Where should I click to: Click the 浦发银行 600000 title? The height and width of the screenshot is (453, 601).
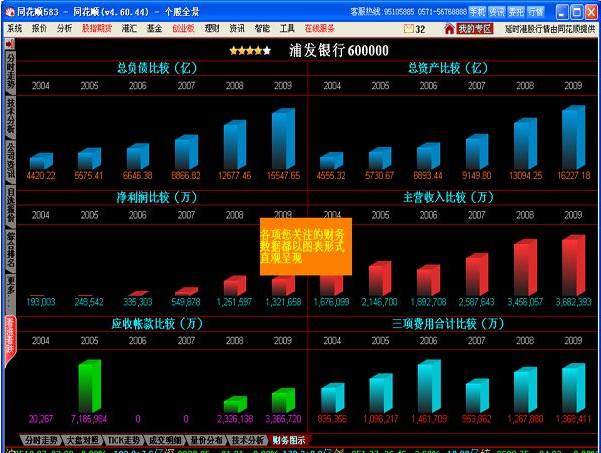pyautogui.click(x=338, y=50)
